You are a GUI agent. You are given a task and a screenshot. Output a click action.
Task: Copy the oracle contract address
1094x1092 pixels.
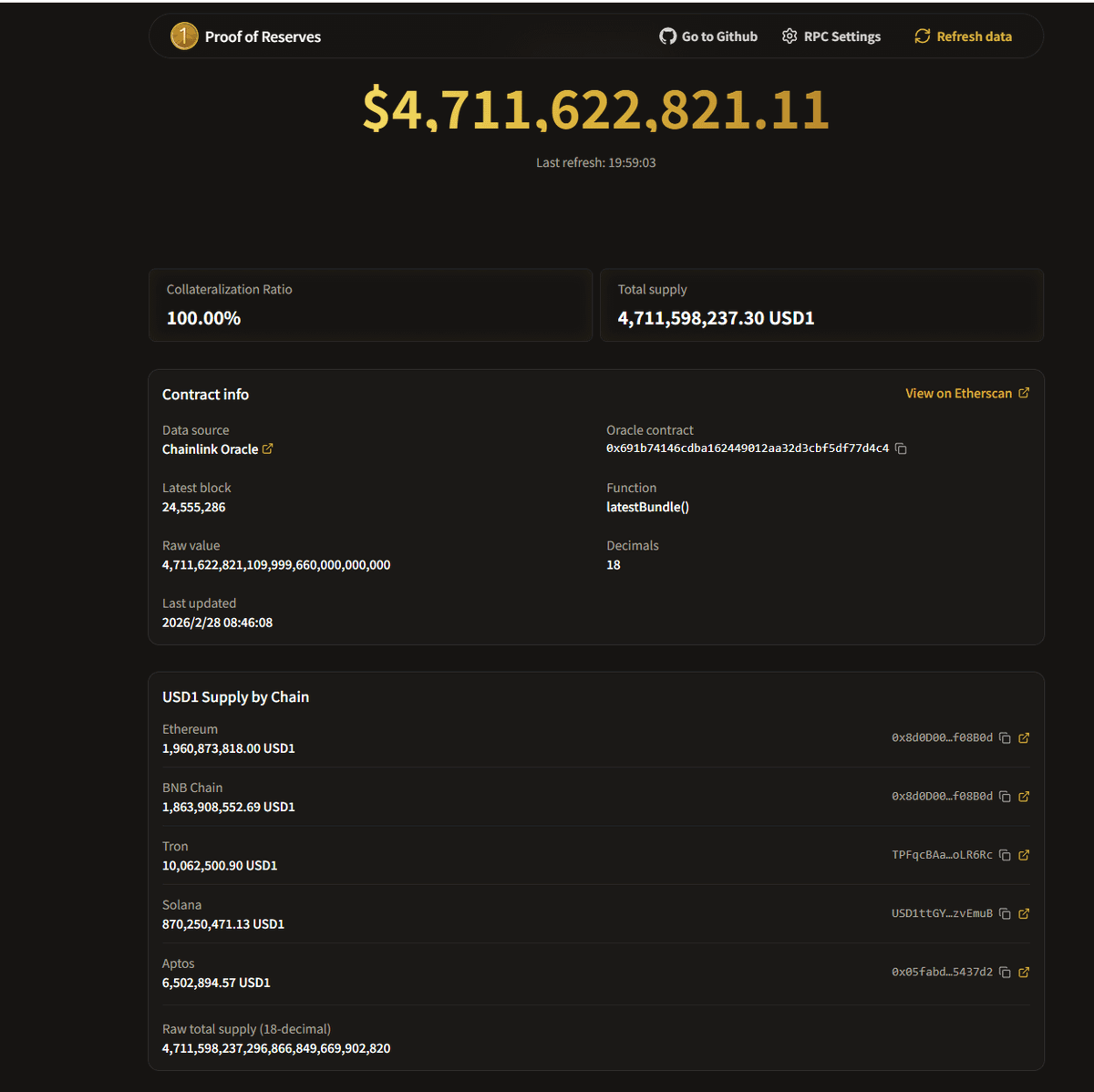coord(901,448)
